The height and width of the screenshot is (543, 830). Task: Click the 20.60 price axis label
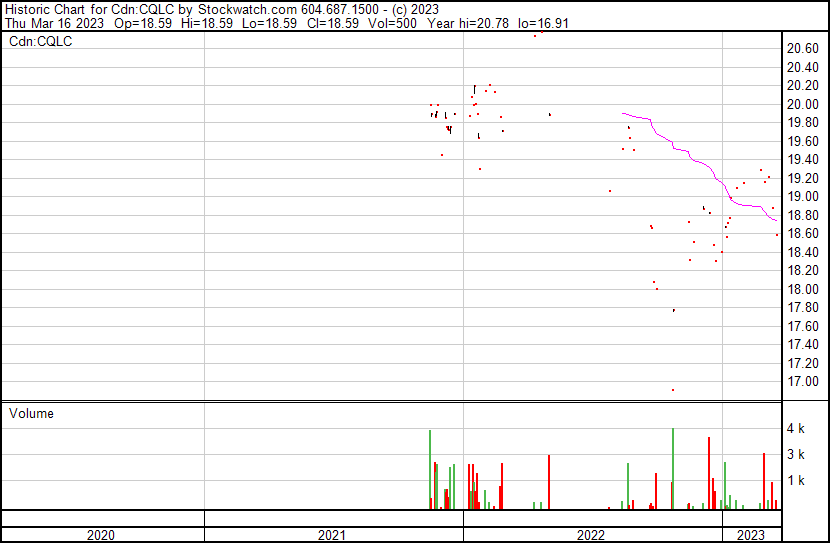tap(803, 48)
